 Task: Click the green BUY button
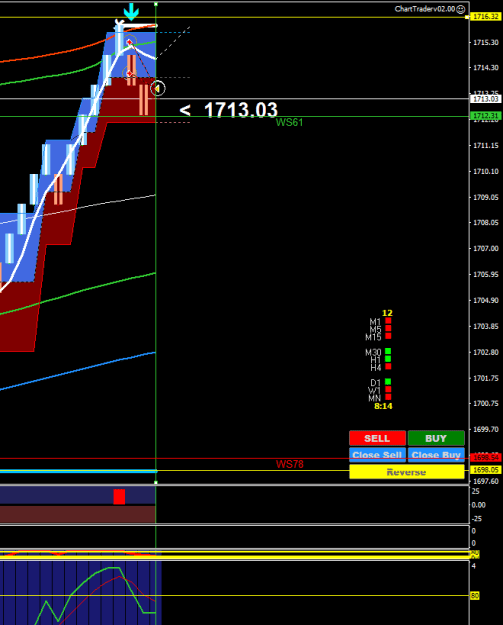click(436, 438)
